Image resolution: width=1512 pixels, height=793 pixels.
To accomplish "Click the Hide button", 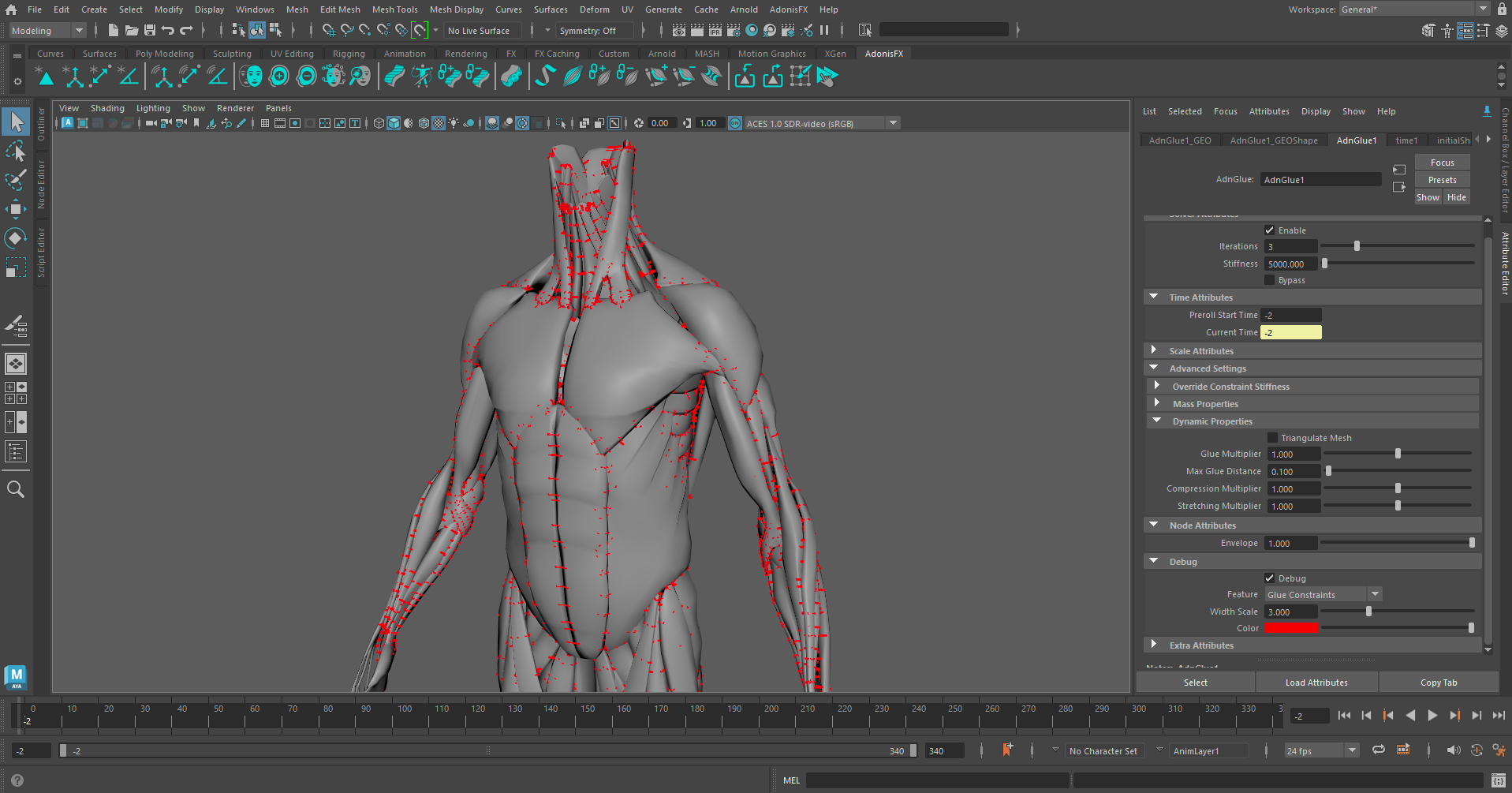I will pyautogui.click(x=1456, y=197).
